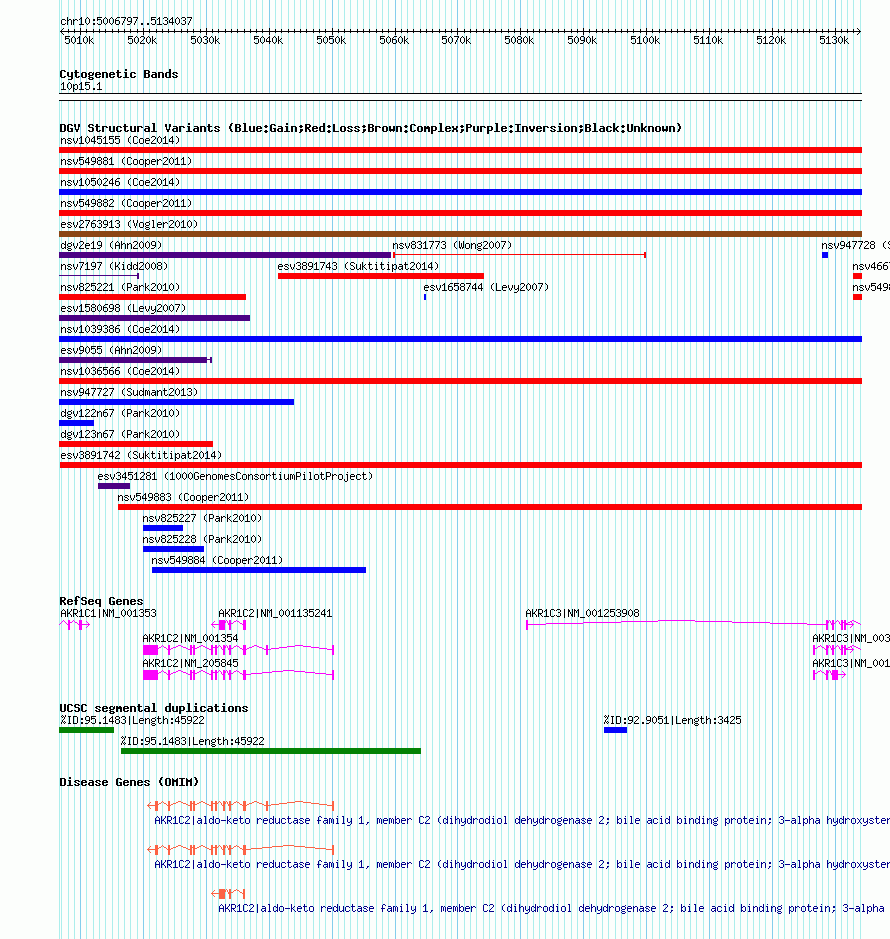Image resolution: width=890 pixels, height=939 pixels.
Task: Select the purple dgv2e19 (Ahn2009) inversion bar
Action: pos(225,255)
